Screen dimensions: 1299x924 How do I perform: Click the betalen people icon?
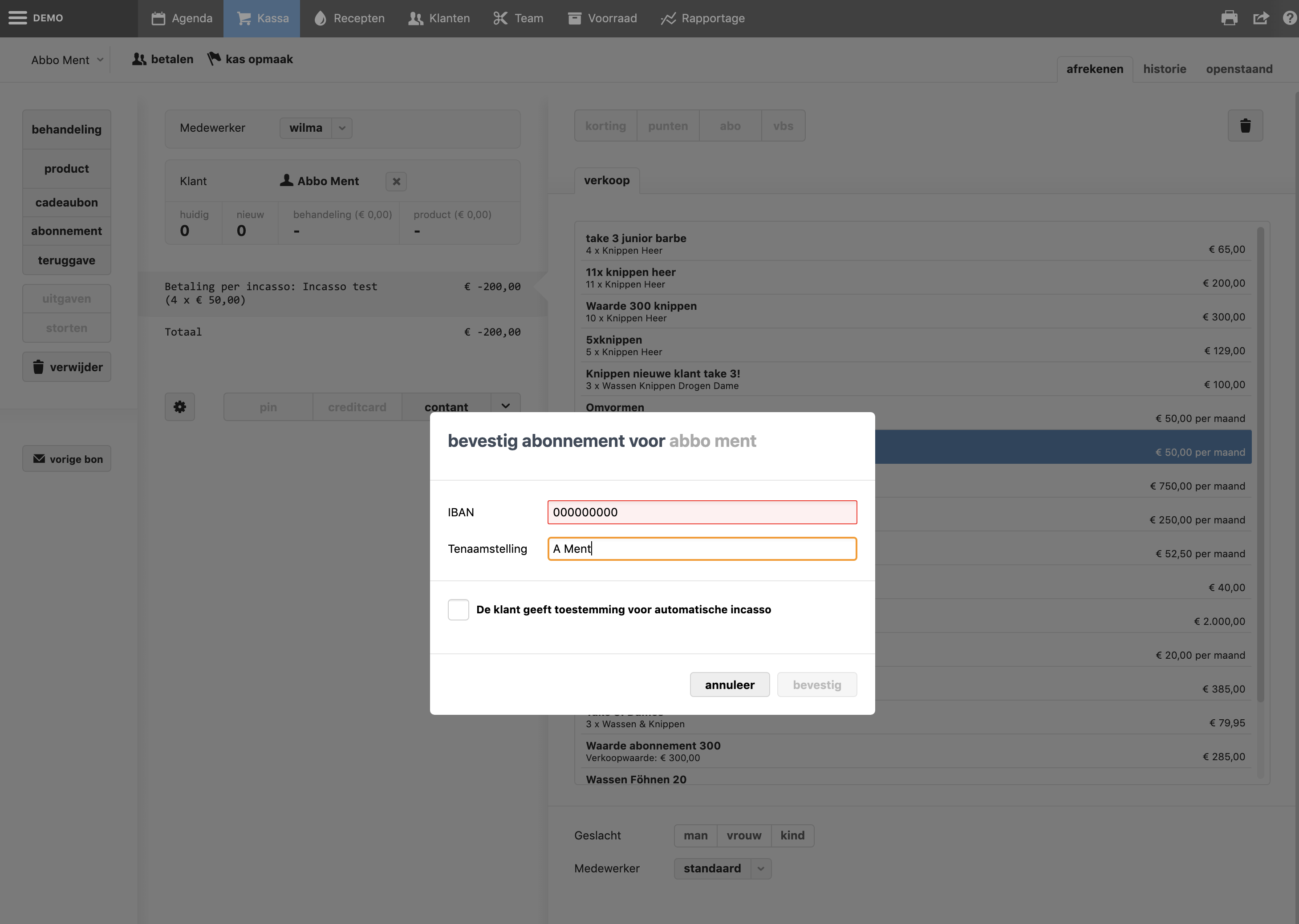tap(139, 59)
